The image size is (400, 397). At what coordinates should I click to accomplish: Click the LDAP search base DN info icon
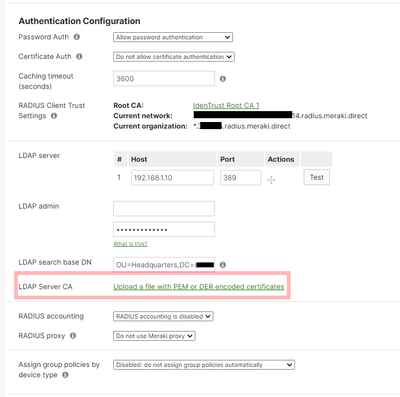(223, 265)
